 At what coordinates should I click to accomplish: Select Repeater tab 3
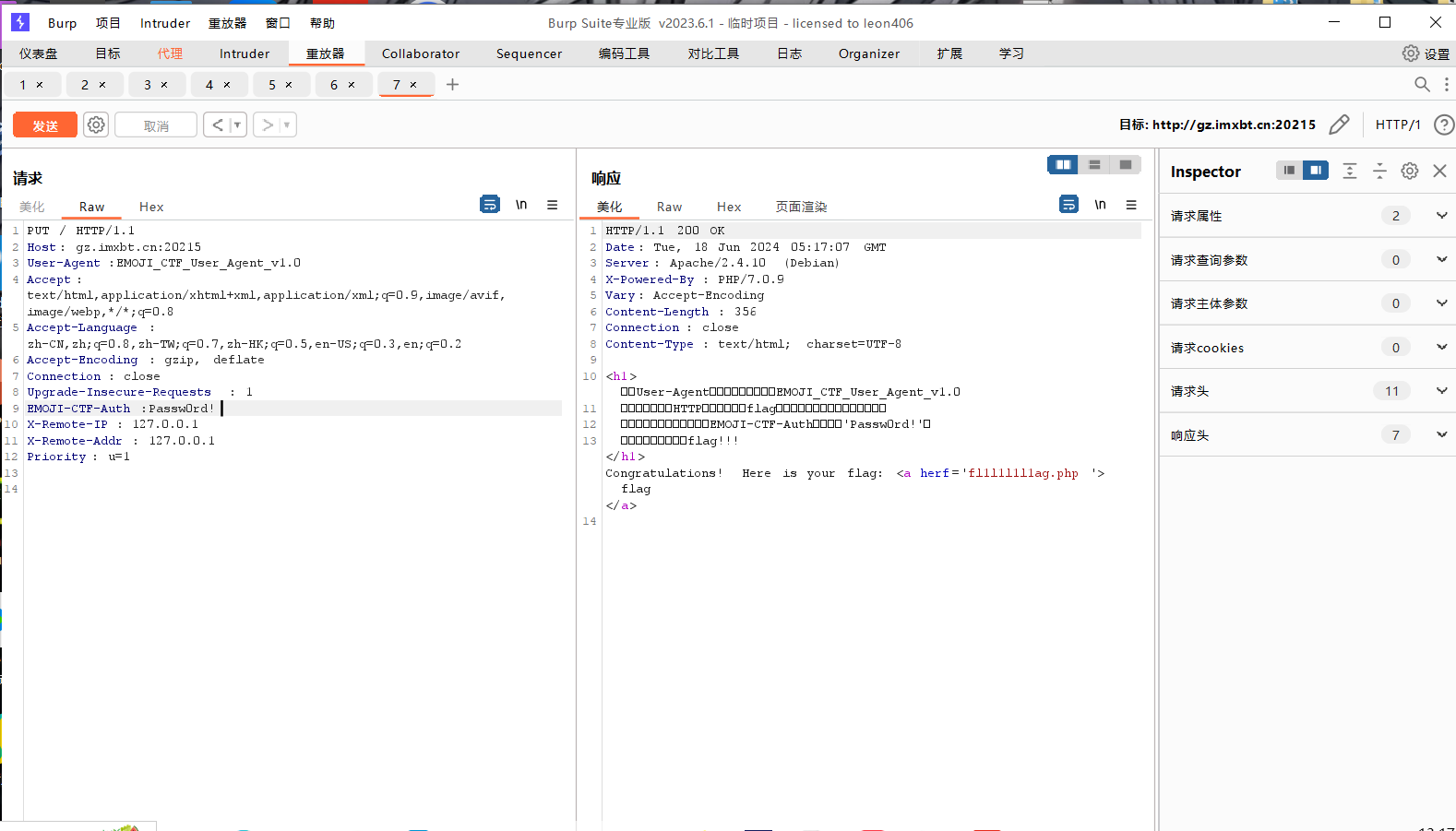tap(148, 85)
